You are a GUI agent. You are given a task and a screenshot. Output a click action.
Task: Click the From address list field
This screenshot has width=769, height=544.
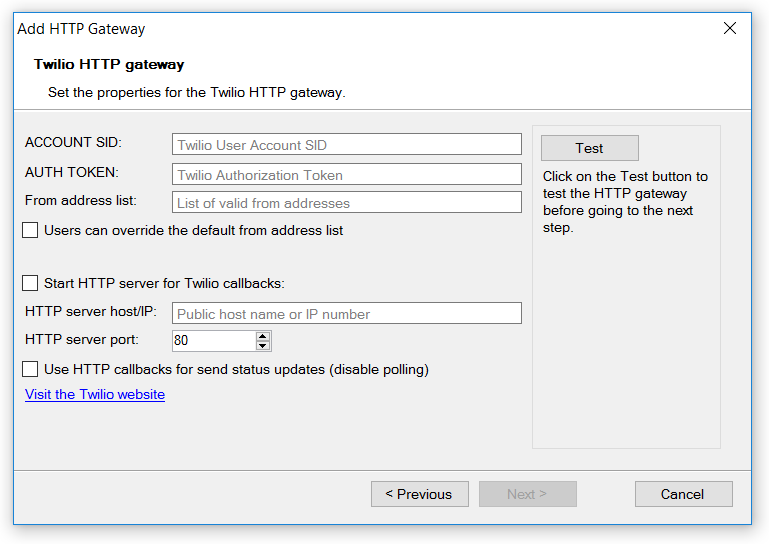pyautogui.click(x=346, y=202)
